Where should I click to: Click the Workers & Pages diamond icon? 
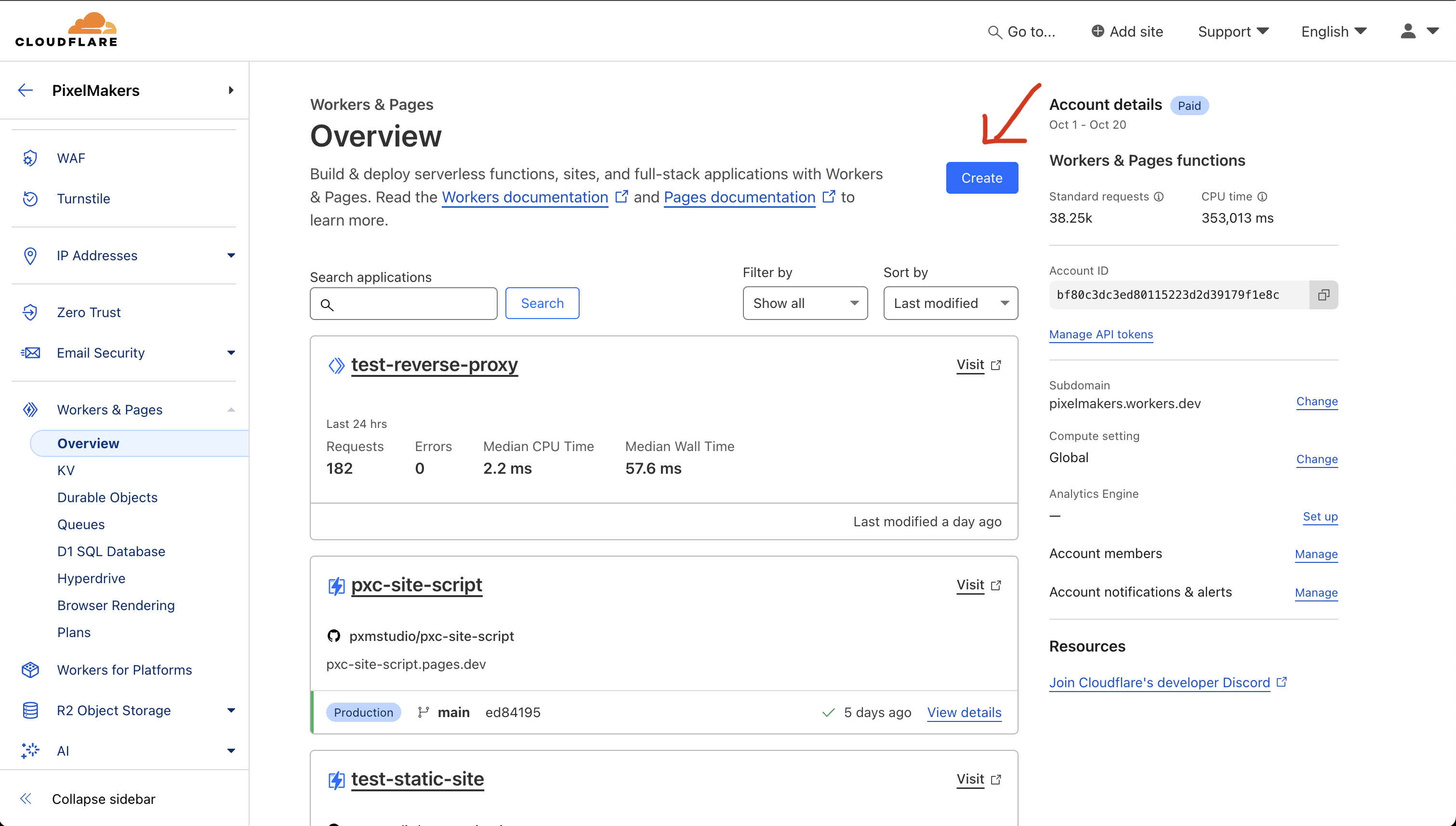[30, 410]
